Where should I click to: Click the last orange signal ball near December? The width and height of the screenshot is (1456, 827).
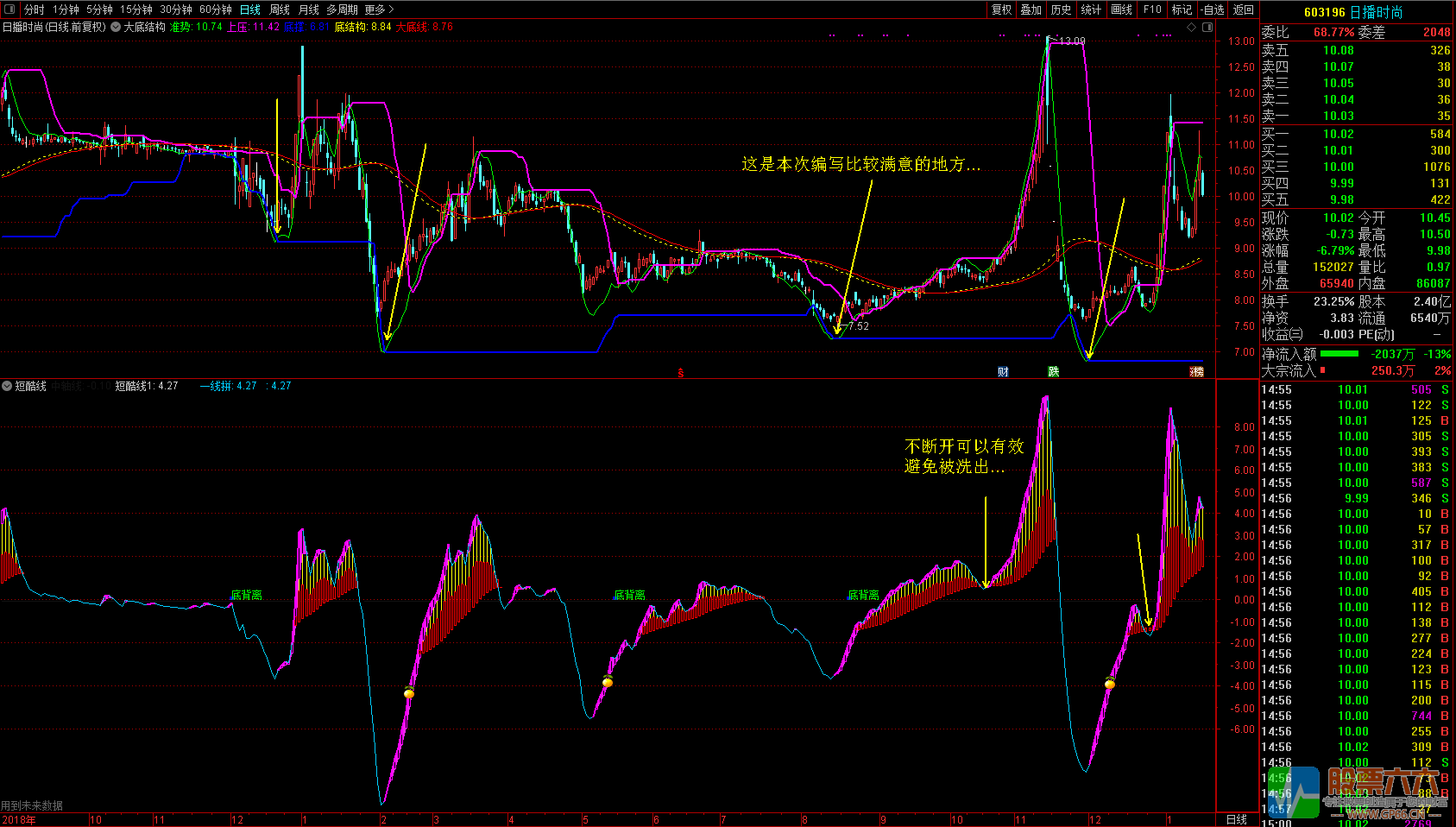coord(1110,684)
